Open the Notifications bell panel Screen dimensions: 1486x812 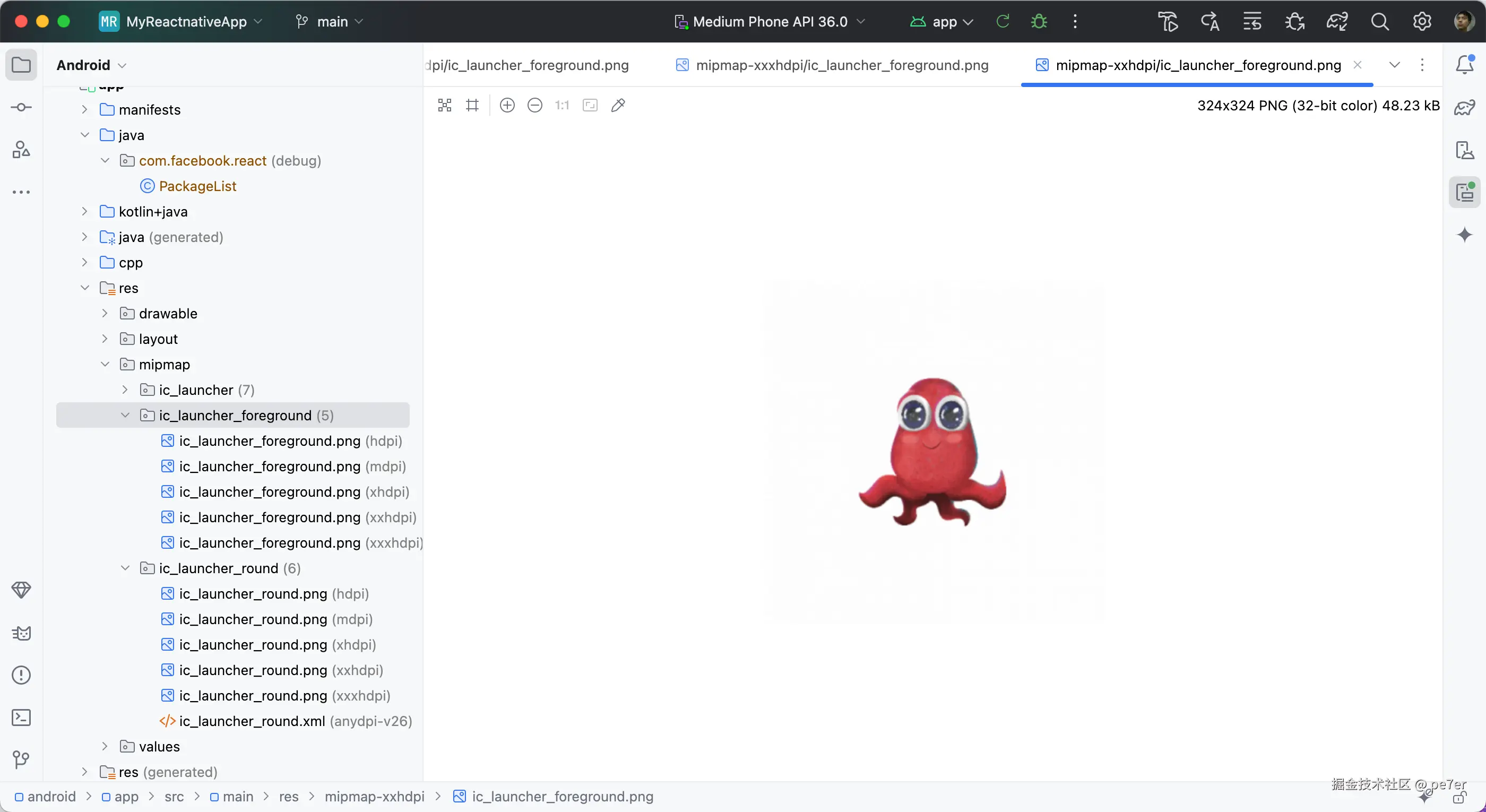(1465, 65)
